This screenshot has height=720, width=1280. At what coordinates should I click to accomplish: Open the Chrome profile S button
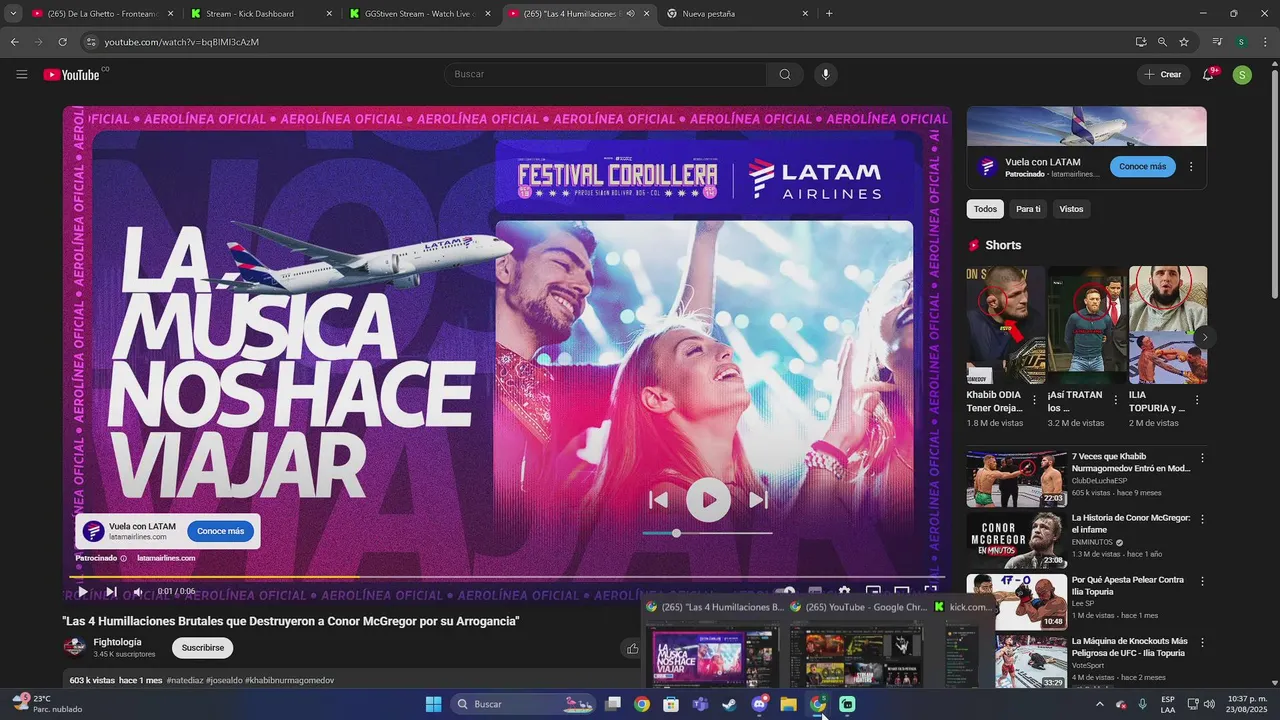click(x=1241, y=42)
